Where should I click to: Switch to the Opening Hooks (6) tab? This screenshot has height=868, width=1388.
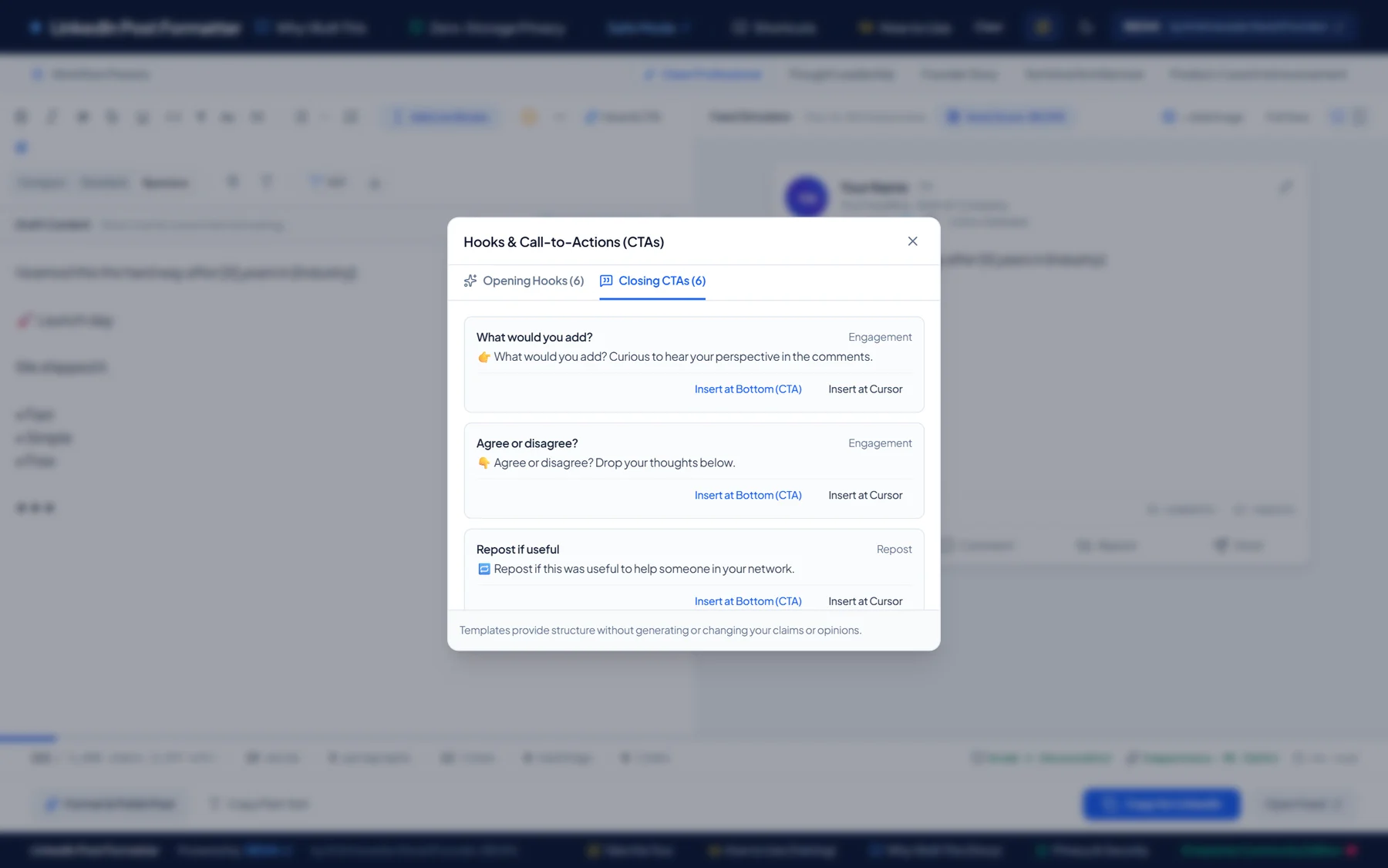[524, 281]
